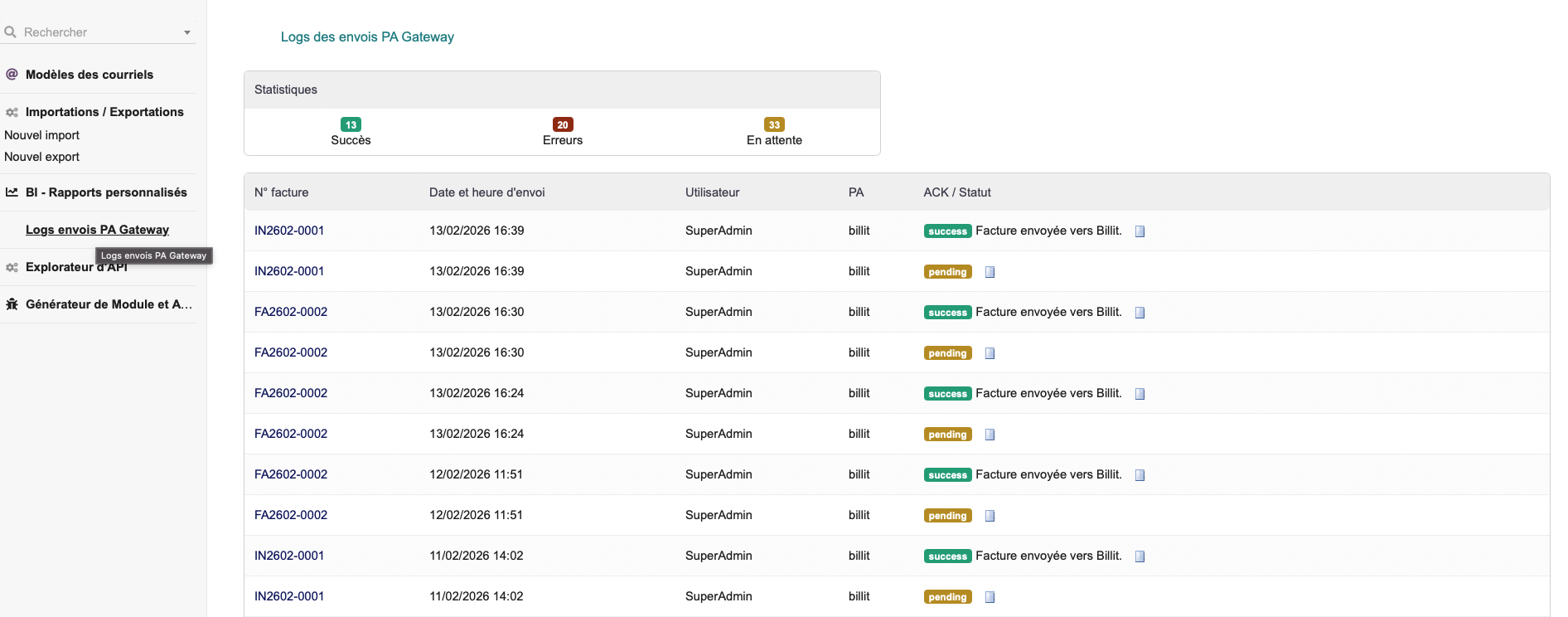1568x617 pixels.
Task: Select Nouvel import in the sidebar
Action: [42, 135]
